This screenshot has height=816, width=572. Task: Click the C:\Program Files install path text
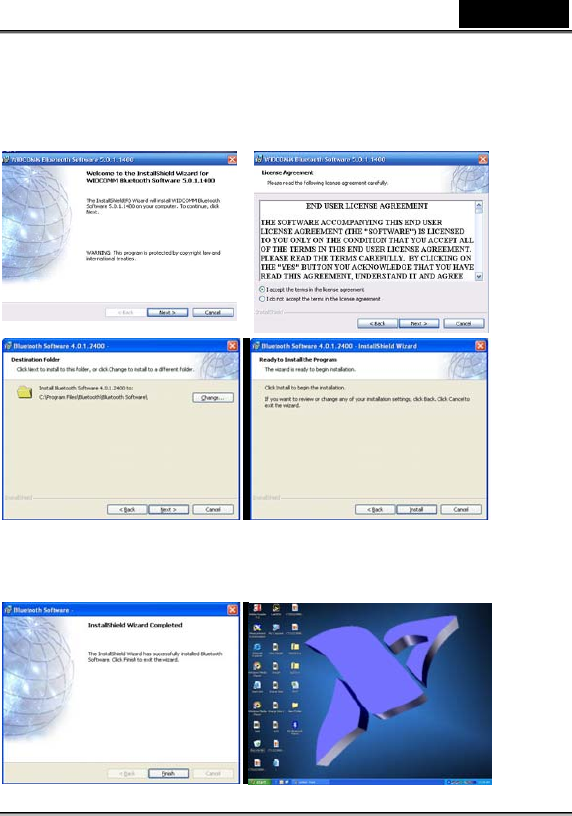coord(93,397)
